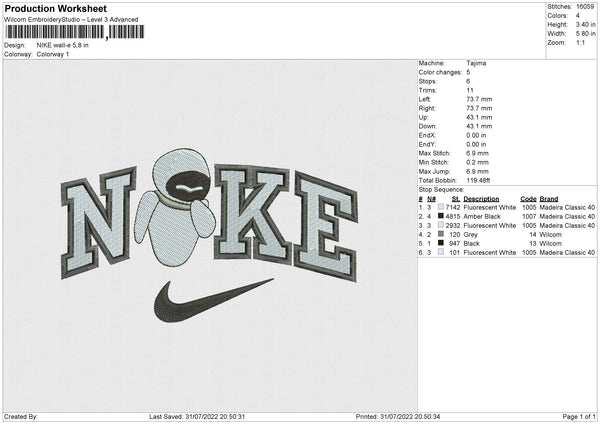Click the 'Page 1 of 1' indicator
This screenshot has height=424, width=600.
(579, 417)
